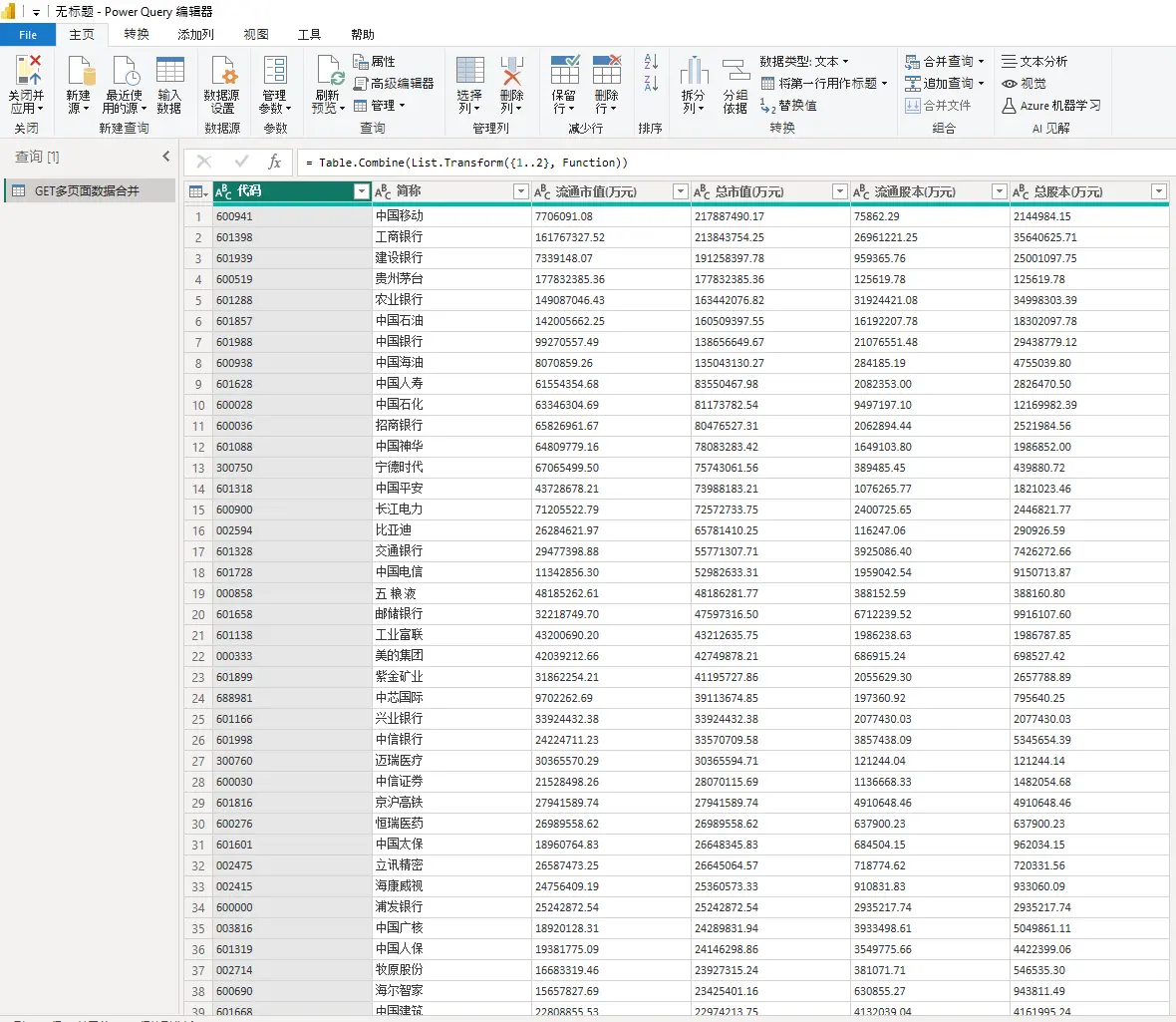Viewport: 1176px width, 1022px height.
Task: Select cell 217887490.17 in 总市值 column
Action: pyautogui.click(x=770, y=216)
